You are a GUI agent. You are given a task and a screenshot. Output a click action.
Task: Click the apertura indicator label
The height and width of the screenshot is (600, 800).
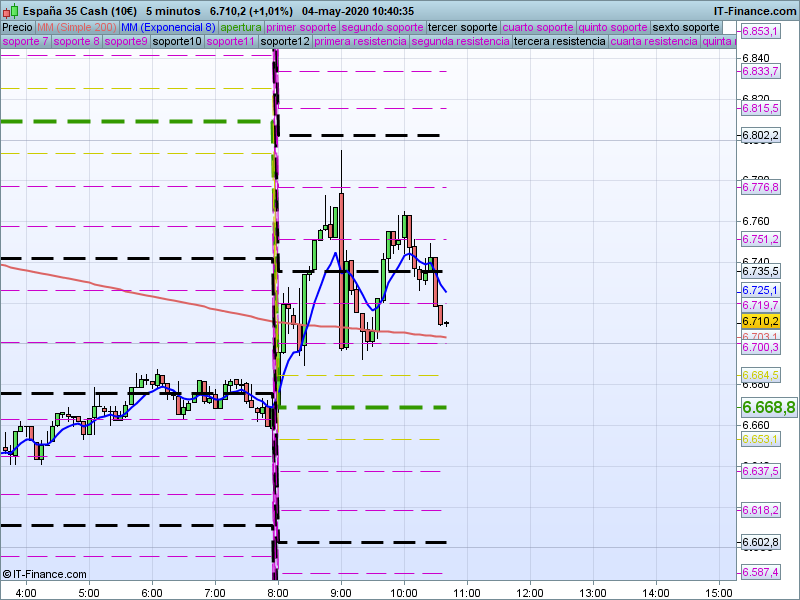tap(241, 27)
